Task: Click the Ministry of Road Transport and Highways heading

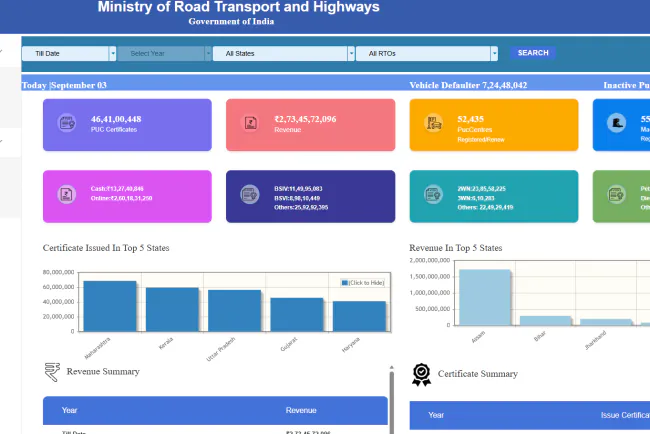Action: point(238,7)
